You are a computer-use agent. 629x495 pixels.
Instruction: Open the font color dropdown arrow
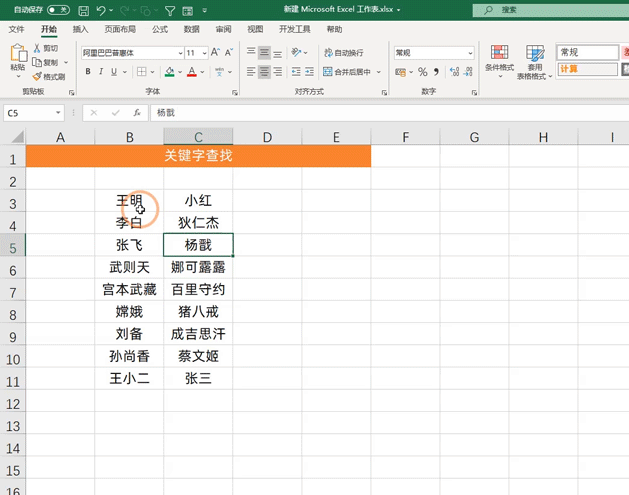click(202, 72)
